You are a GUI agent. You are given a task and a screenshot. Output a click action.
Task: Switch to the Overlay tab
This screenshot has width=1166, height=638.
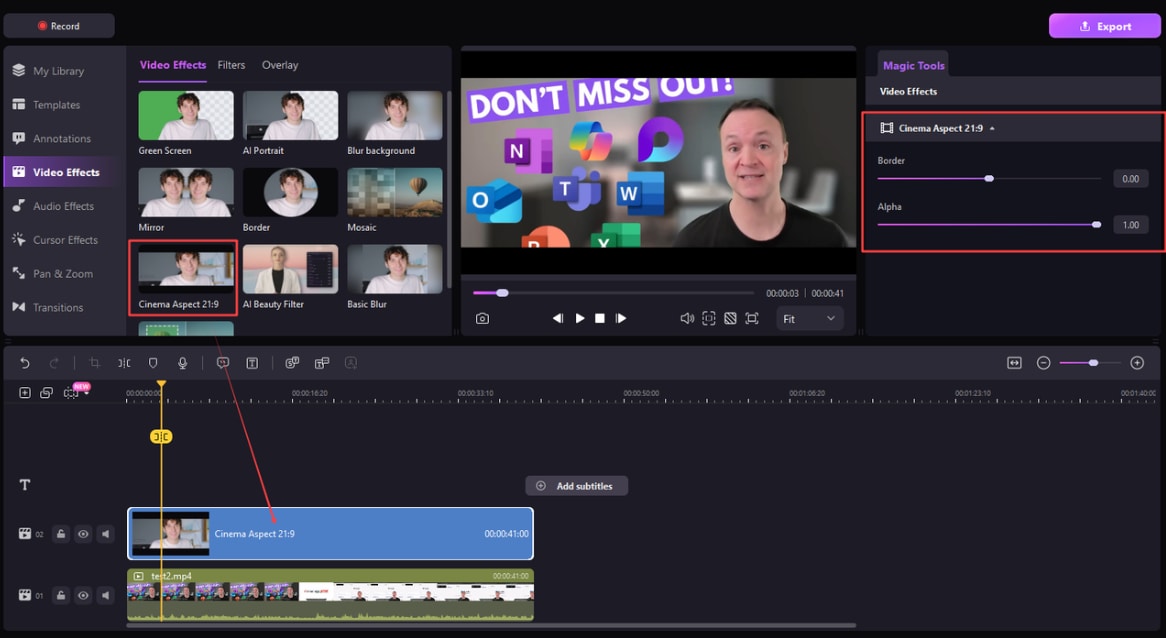[280, 65]
